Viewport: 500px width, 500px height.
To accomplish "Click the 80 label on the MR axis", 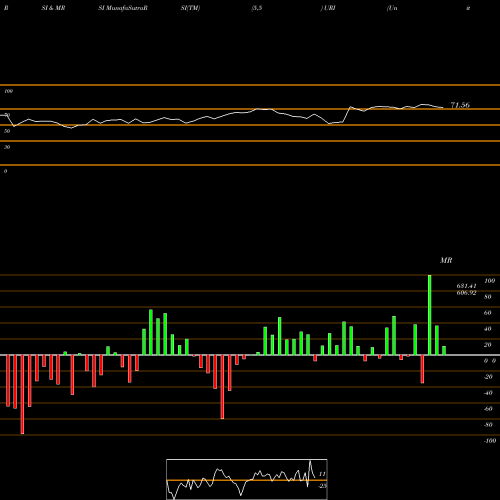I will pos(488,297).
